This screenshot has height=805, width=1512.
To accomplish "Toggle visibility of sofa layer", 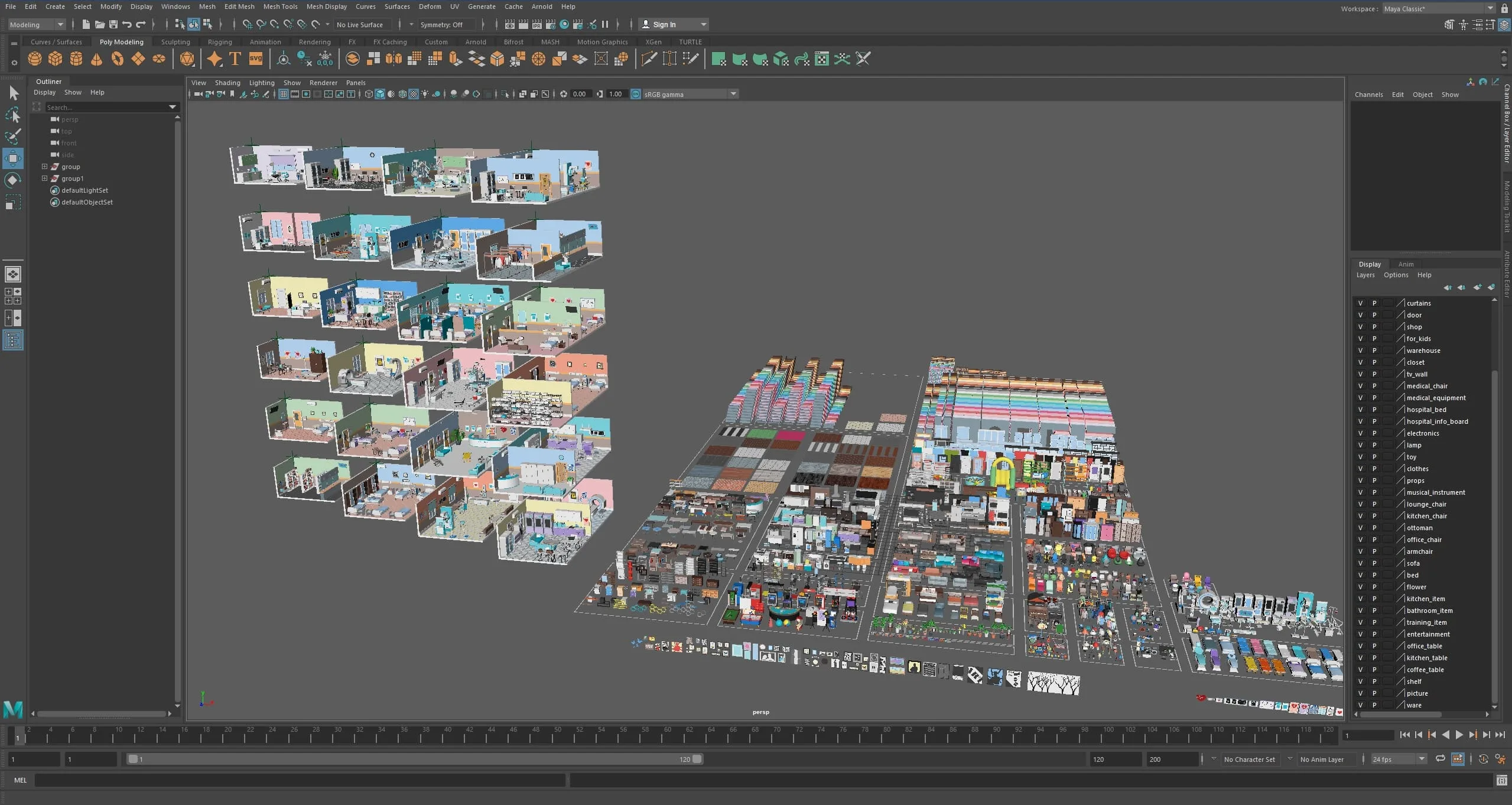I will pos(1360,563).
